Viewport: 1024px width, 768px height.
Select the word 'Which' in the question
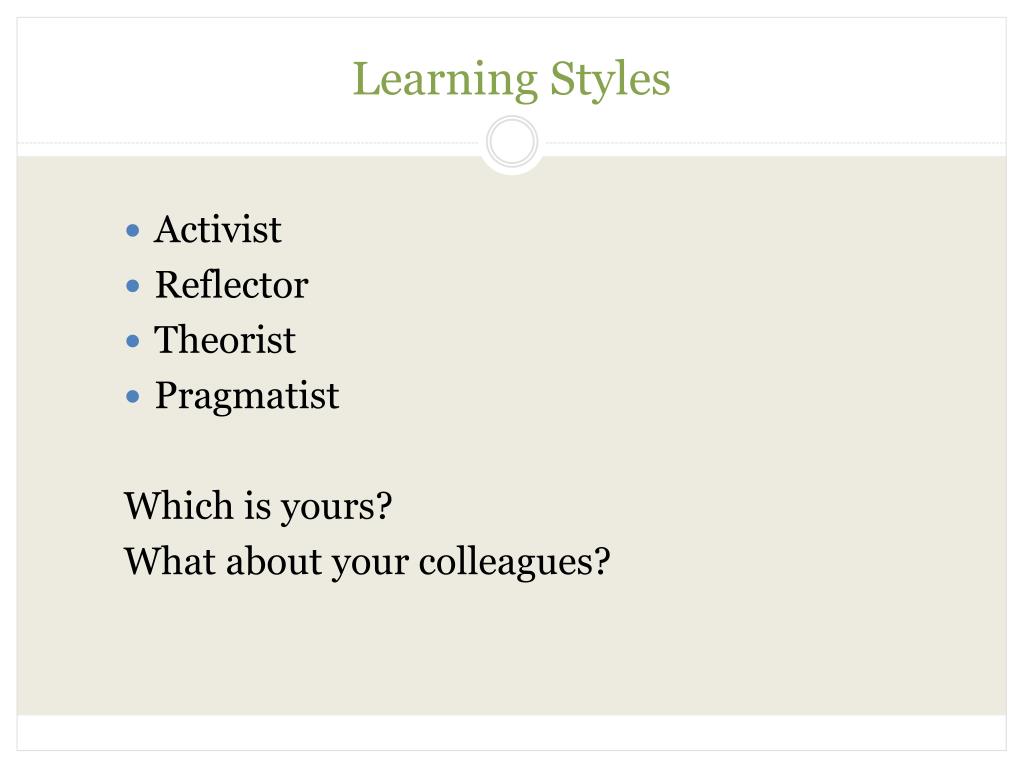178,505
